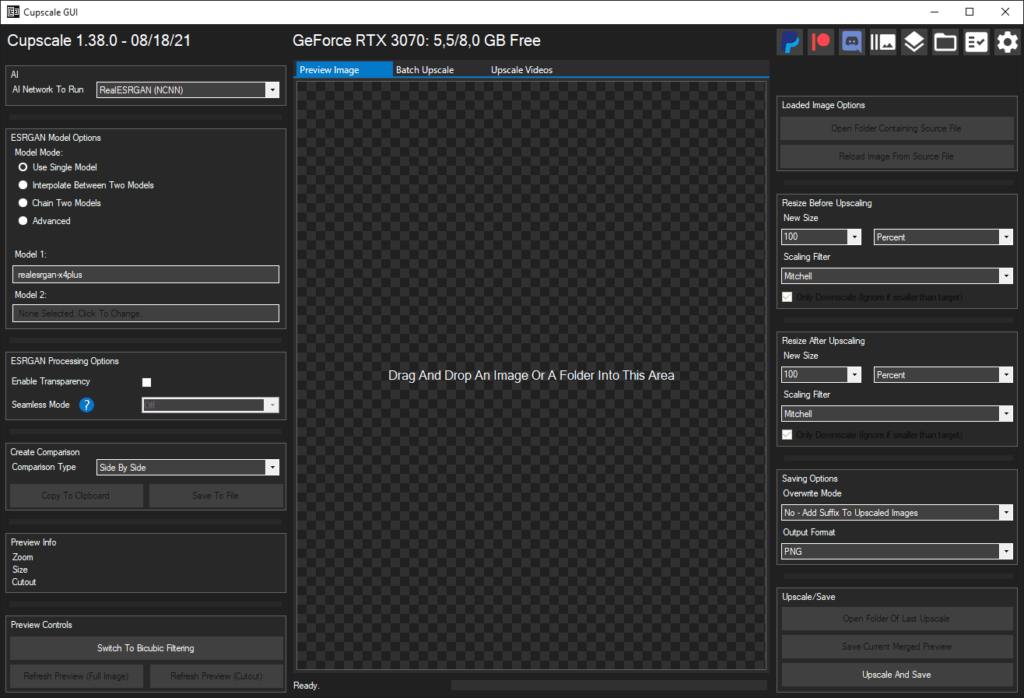Screen dimensions: 1024x698
Task: Click the GeForce RTX 3070 memory text
Action: click(x=416, y=40)
